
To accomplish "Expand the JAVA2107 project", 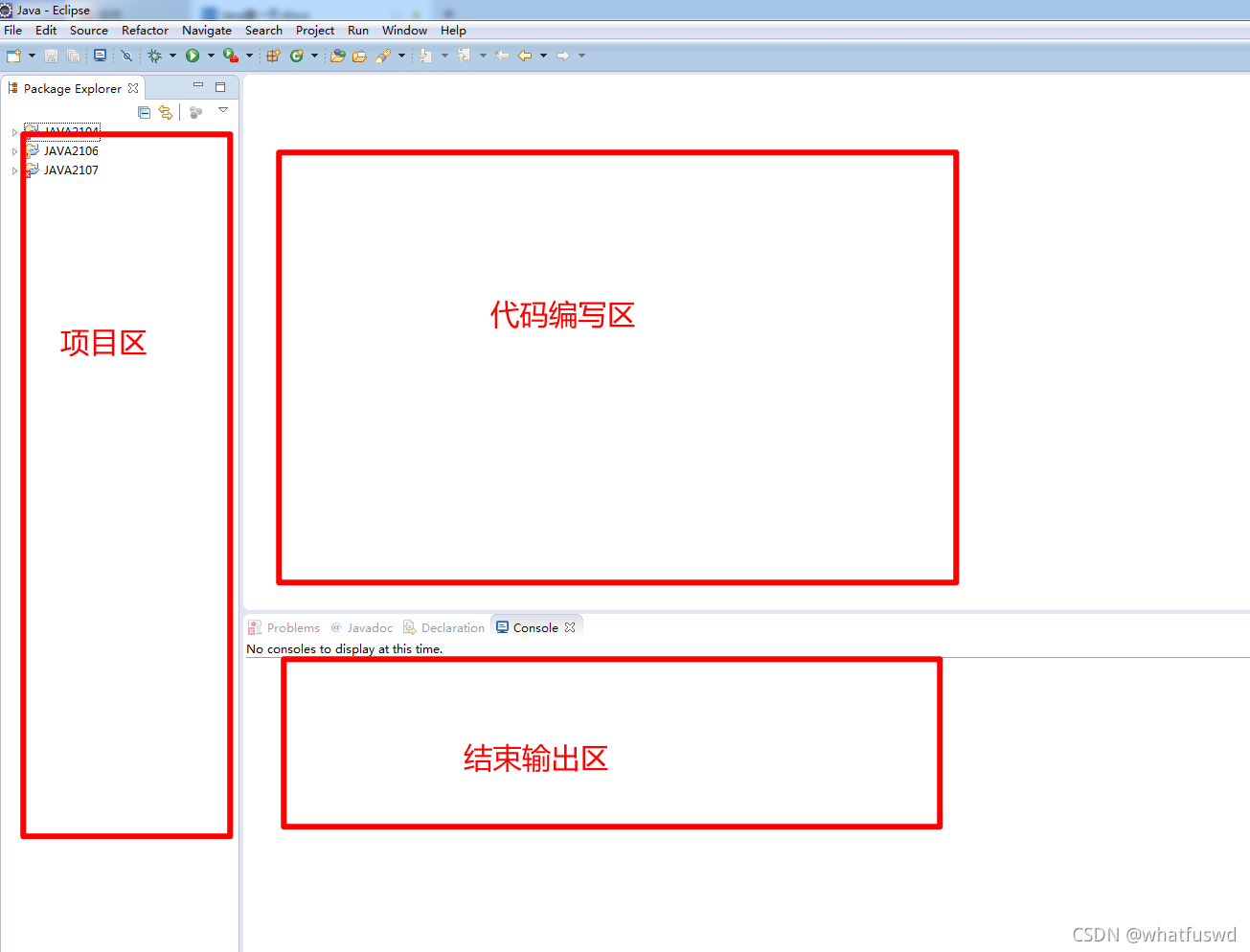I will click(15, 170).
